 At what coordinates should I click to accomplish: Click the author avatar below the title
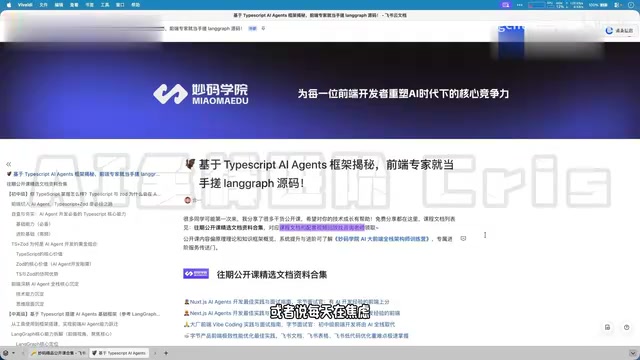pos(188,200)
